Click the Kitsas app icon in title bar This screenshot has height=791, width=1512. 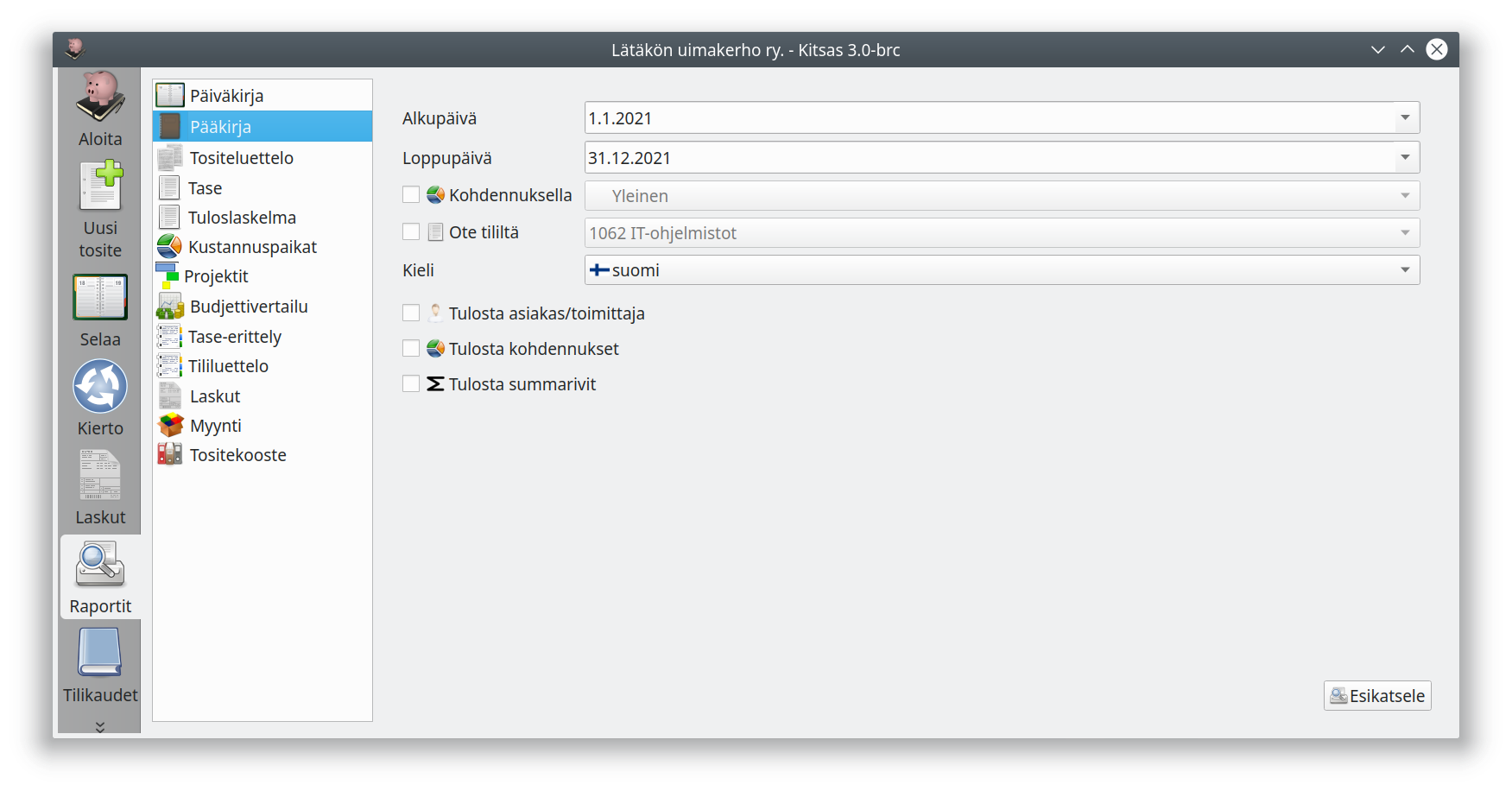[x=75, y=49]
